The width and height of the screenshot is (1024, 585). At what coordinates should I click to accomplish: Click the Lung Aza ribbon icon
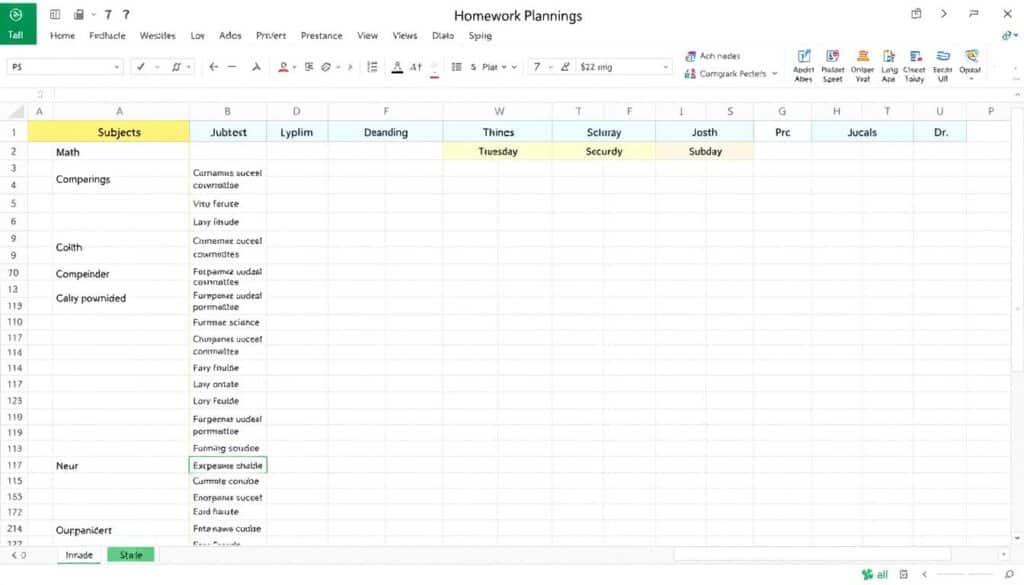tap(889, 66)
